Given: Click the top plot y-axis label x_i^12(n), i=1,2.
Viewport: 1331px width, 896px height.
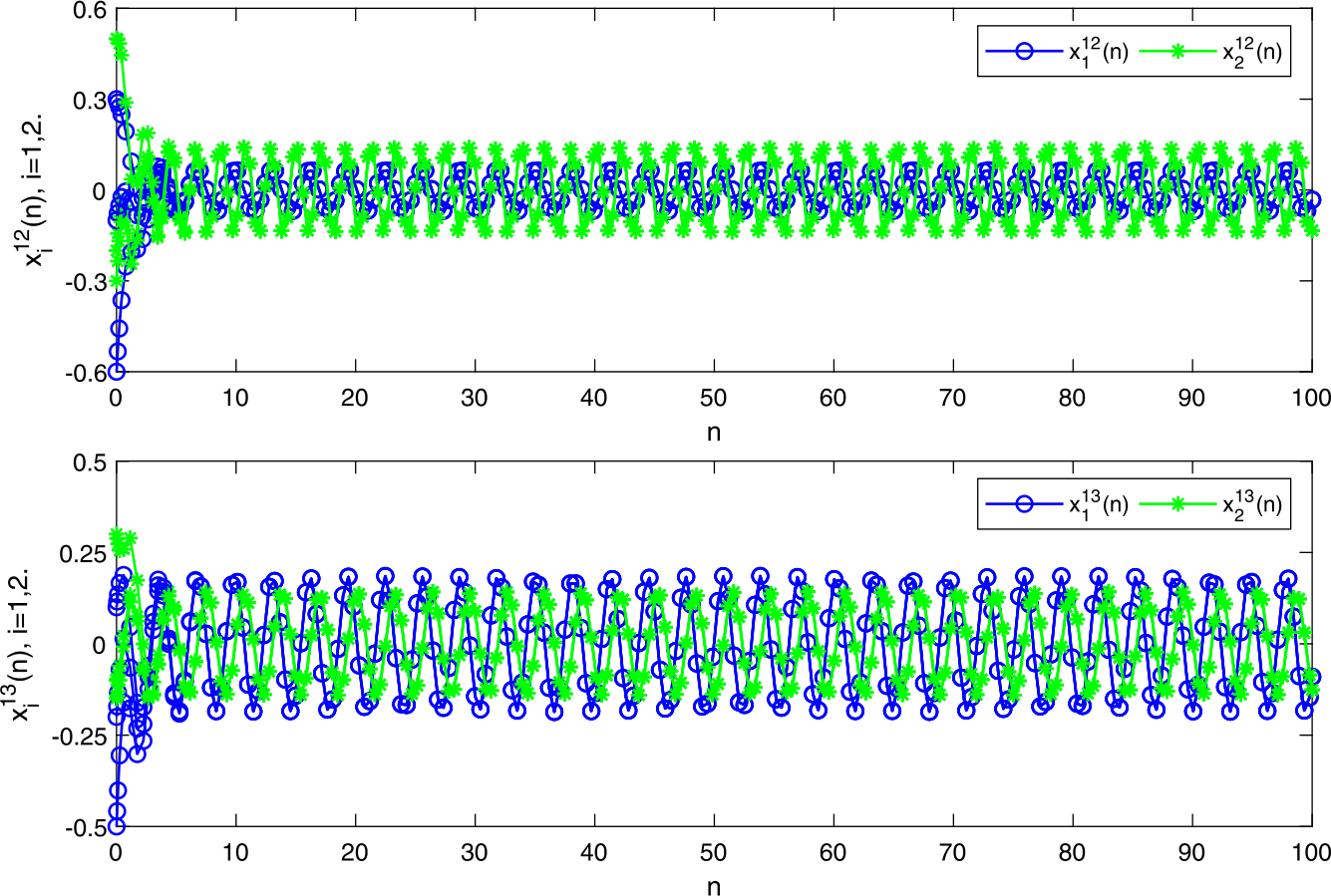Looking at the screenshot, I should coord(38,190).
